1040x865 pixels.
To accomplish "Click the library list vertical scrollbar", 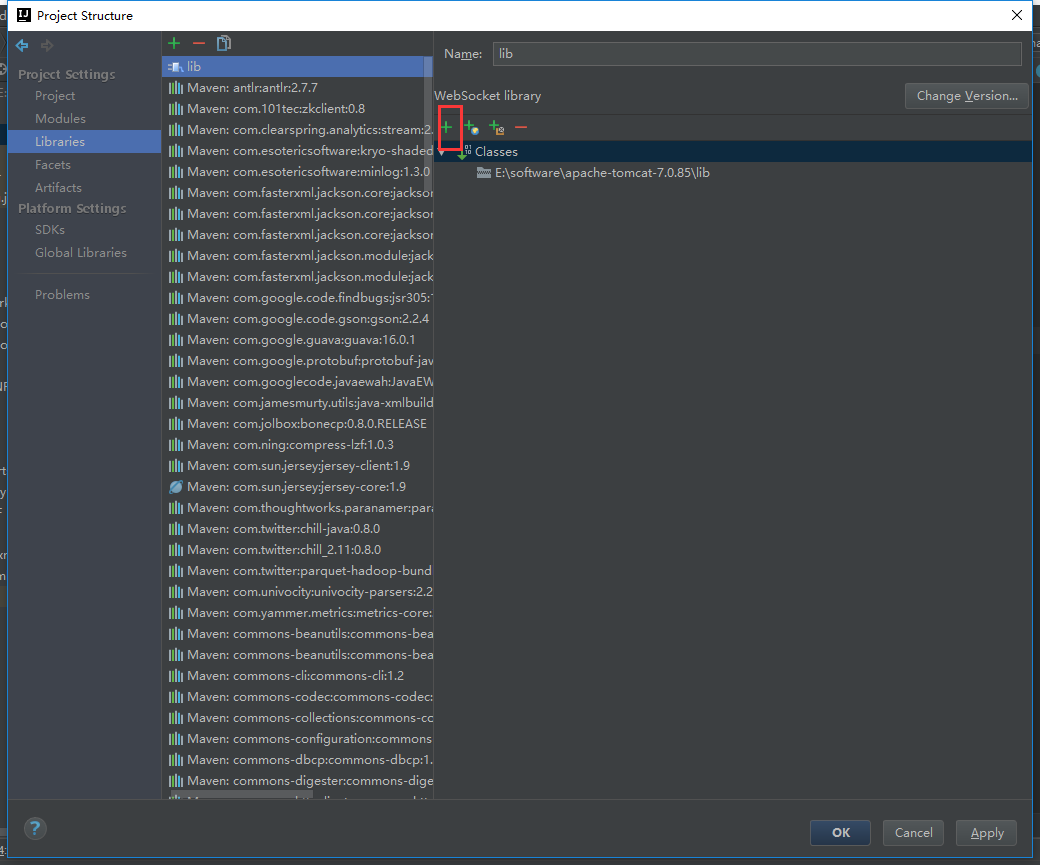I will pyautogui.click(x=428, y=126).
